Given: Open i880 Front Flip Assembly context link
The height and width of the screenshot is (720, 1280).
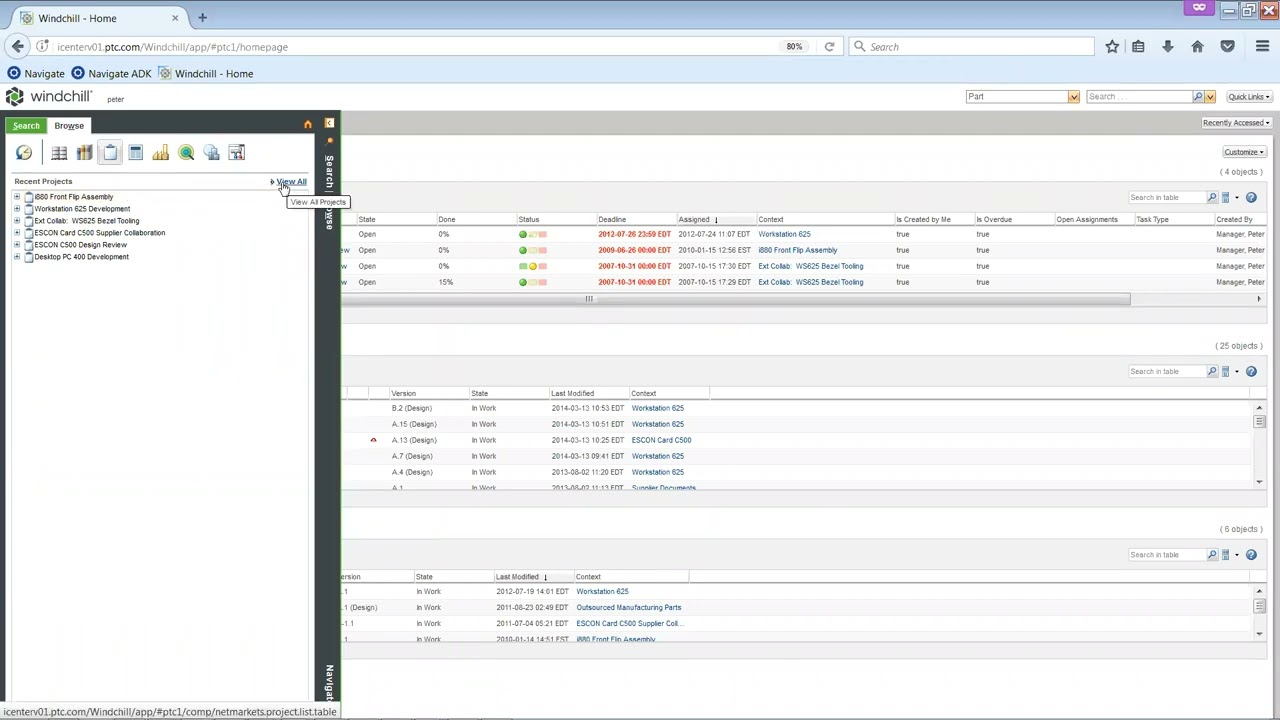Looking at the screenshot, I should (798, 250).
